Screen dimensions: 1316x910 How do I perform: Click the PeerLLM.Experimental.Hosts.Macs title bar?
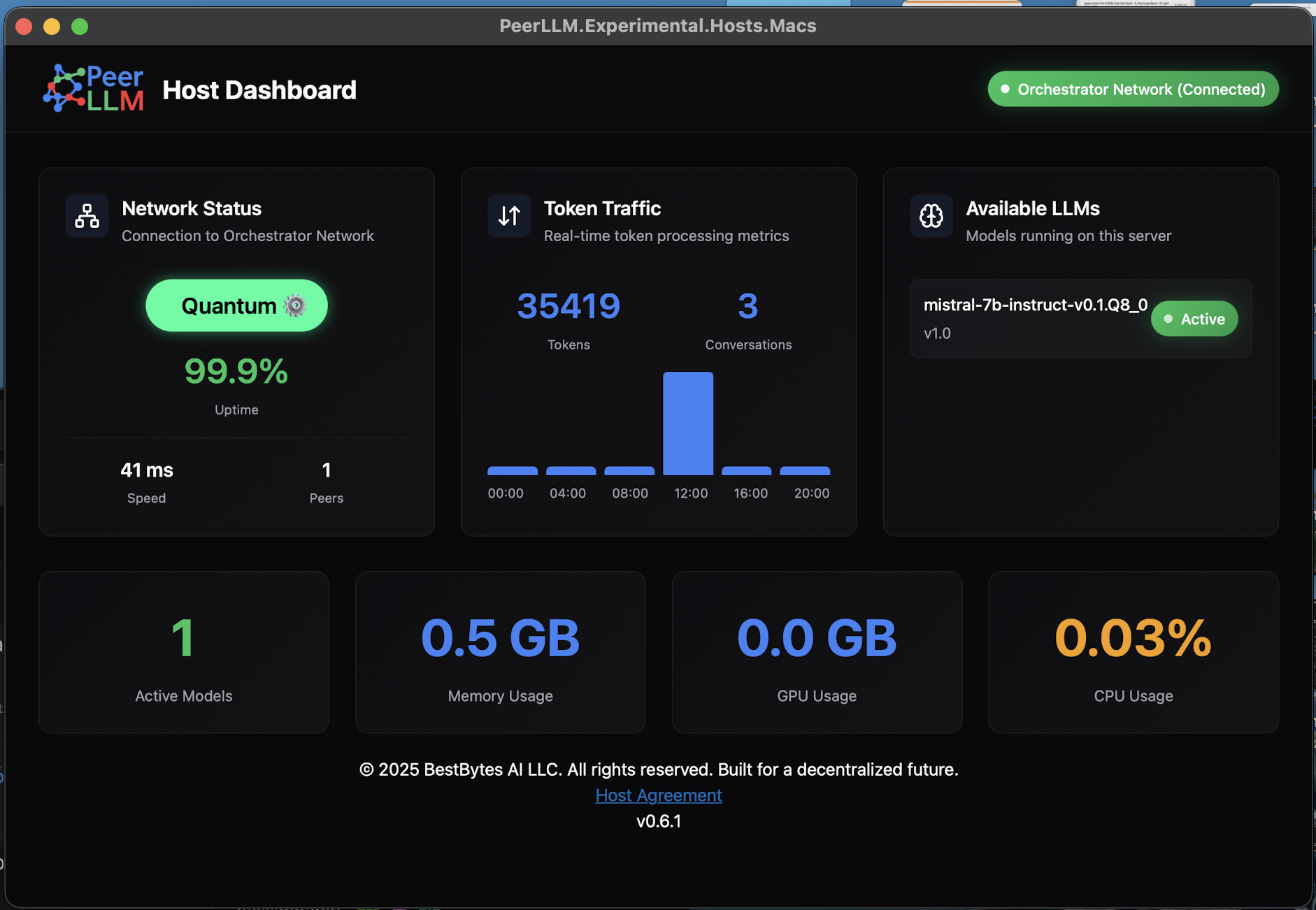(x=658, y=25)
